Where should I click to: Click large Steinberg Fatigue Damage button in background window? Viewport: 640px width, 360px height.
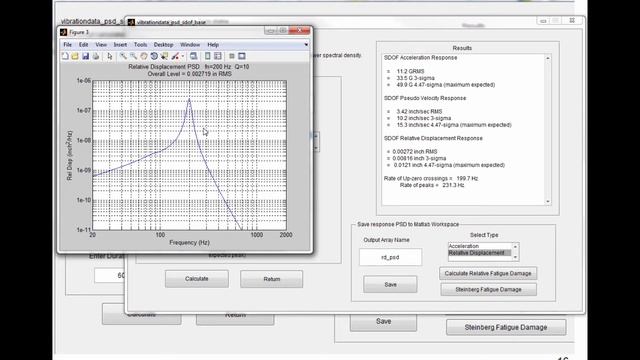506,327
